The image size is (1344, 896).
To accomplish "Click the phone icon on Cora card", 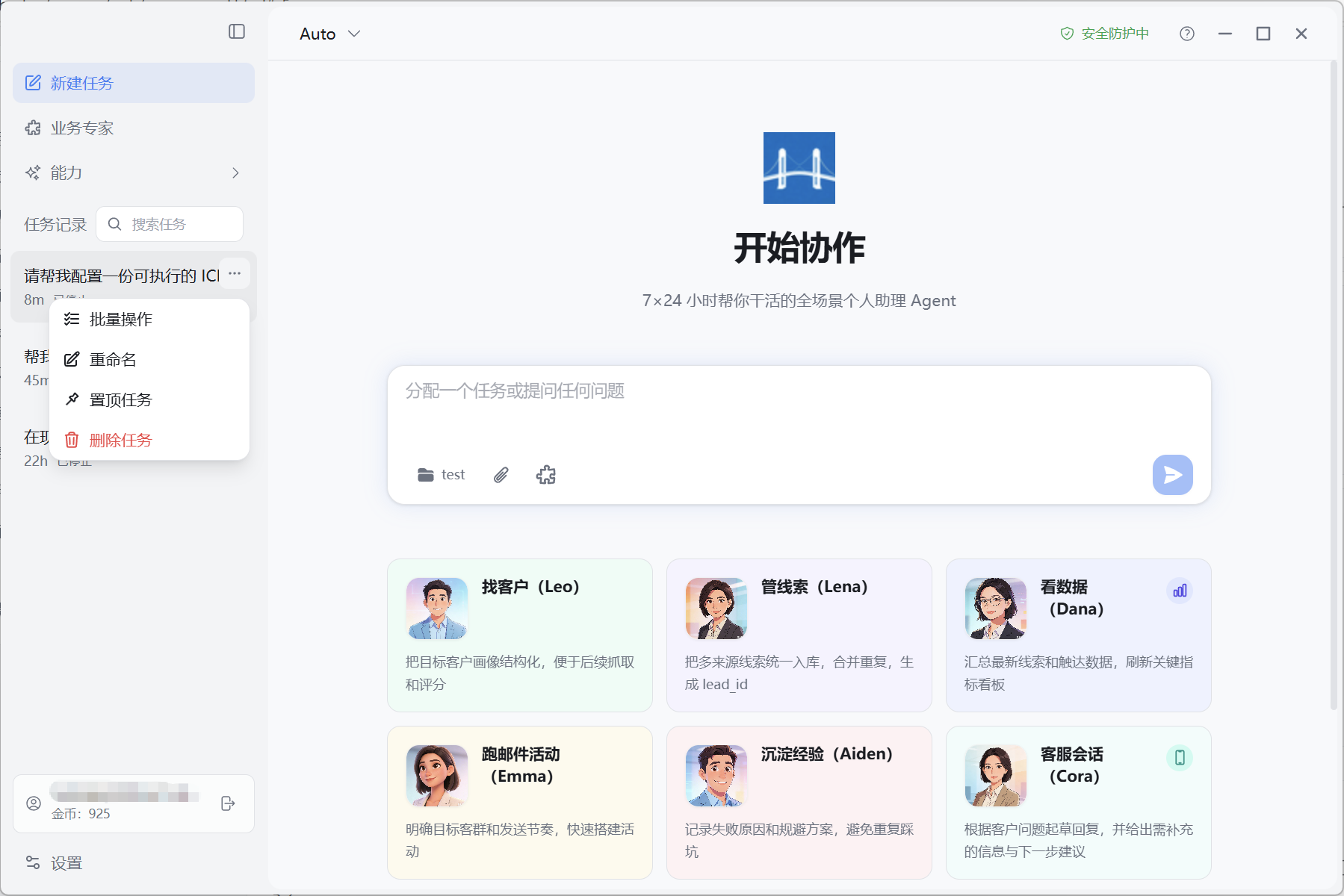I will [1180, 758].
